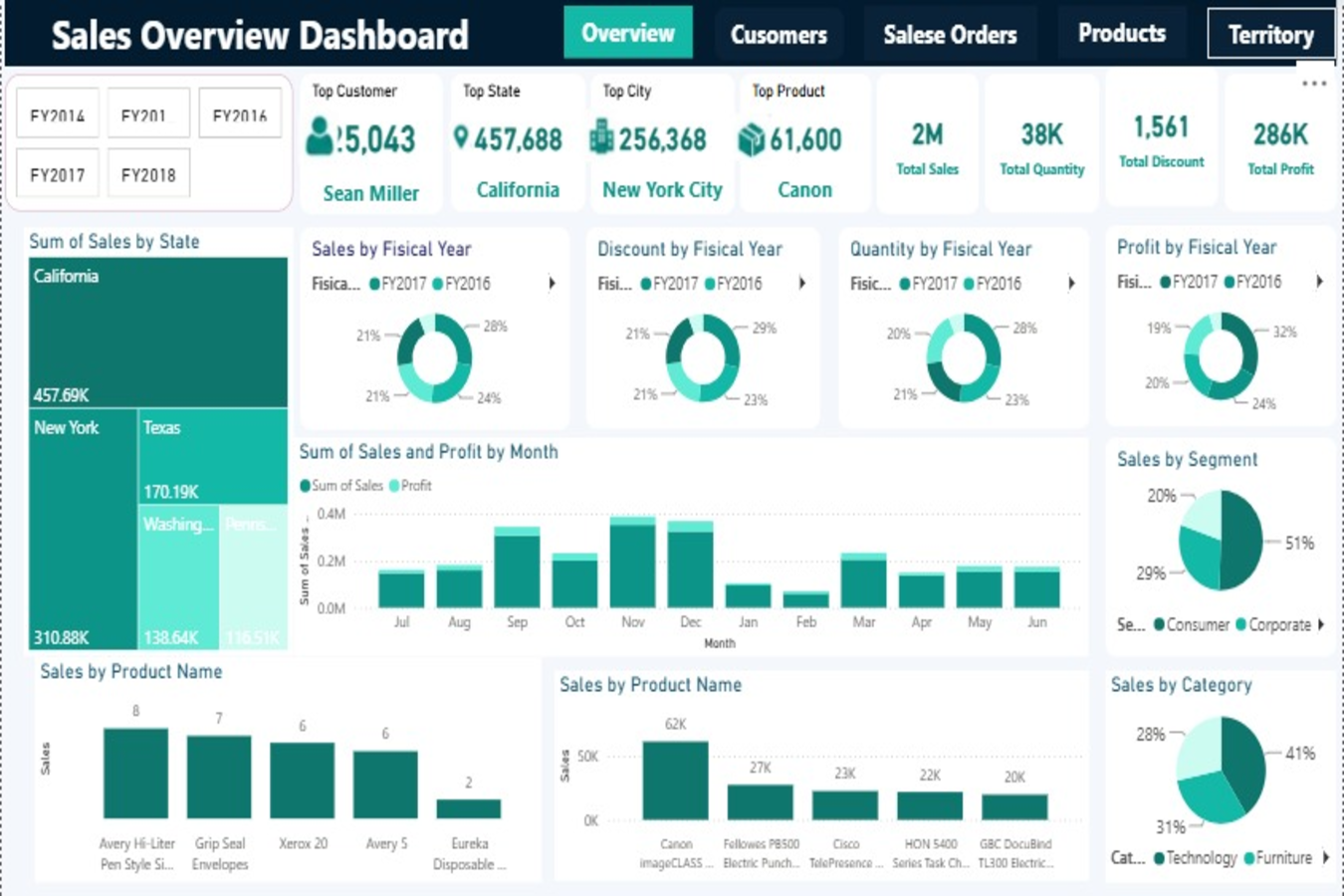This screenshot has height=896, width=1344.
Task: Click the 2M Total Sales card
Action: (927, 143)
